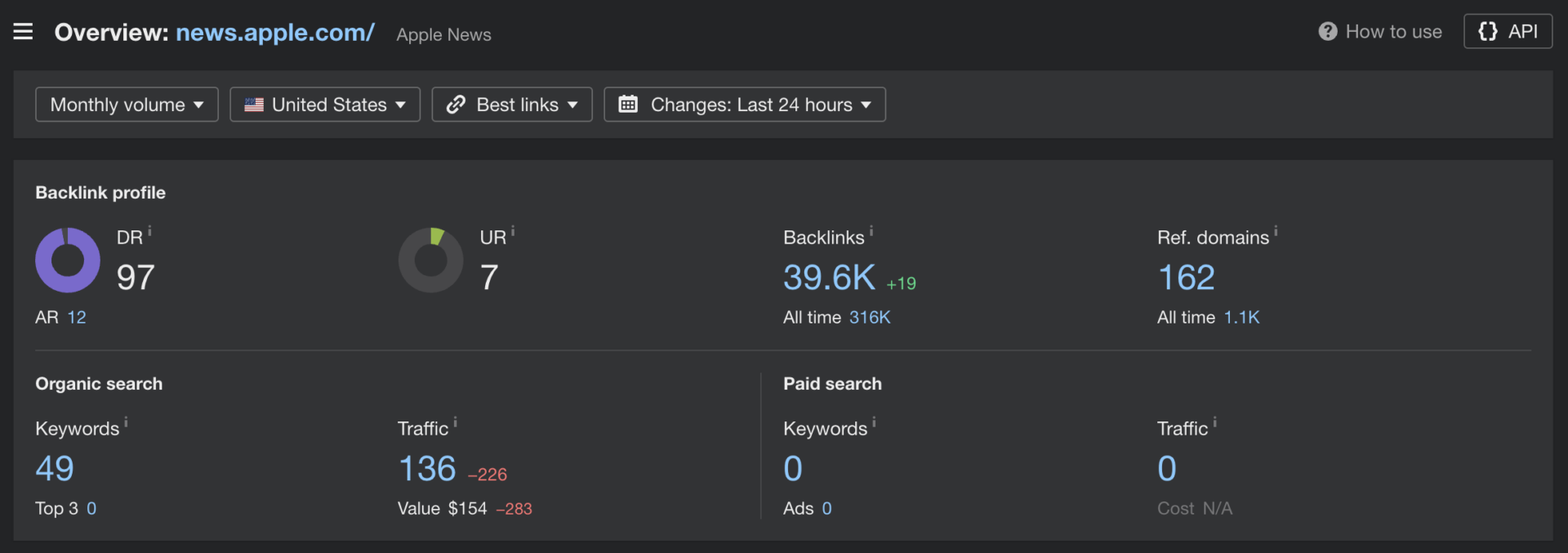
Task: Click the purple DR donut chart
Action: pos(68,261)
